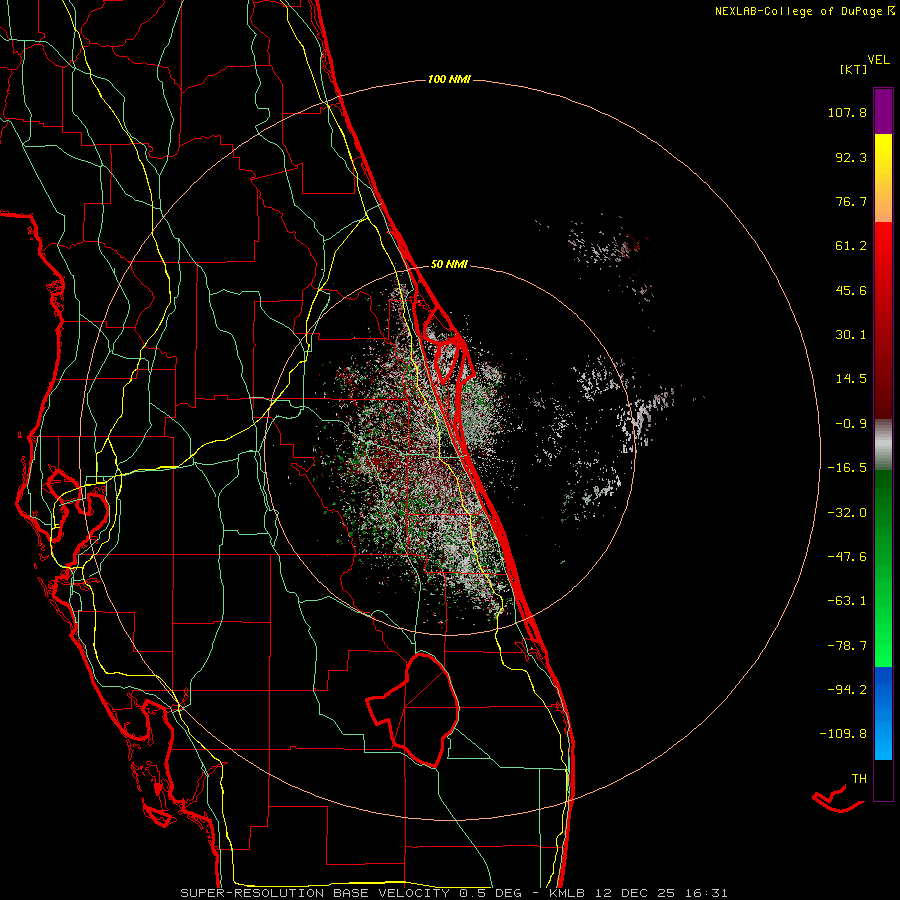Image resolution: width=900 pixels, height=900 pixels.
Task: Click SUPER-RESOLUTION BASE VELOCITY caption text
Action: coord(317,893)
